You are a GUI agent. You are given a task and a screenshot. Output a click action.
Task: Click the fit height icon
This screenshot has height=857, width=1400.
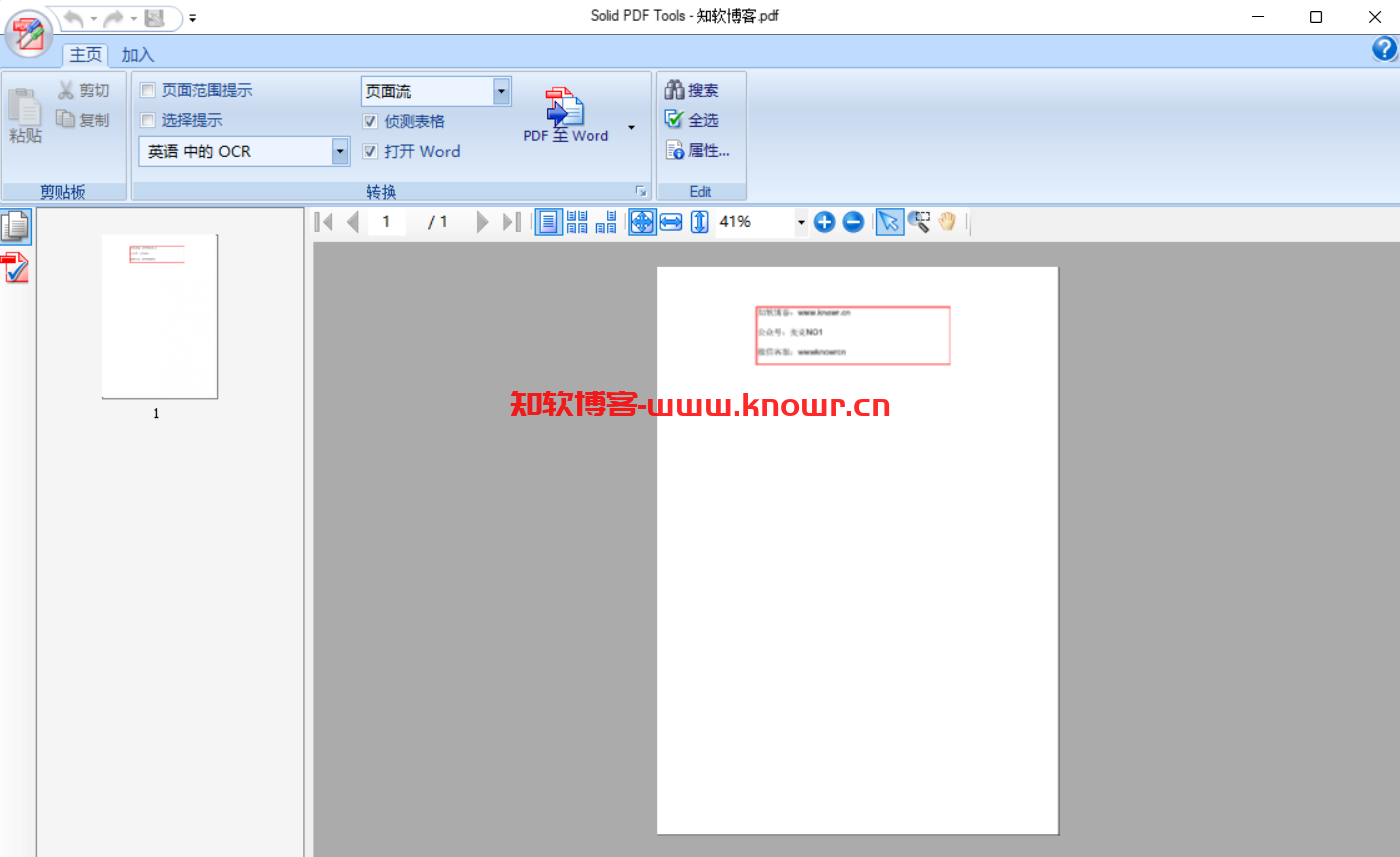(x=700, y=222)
